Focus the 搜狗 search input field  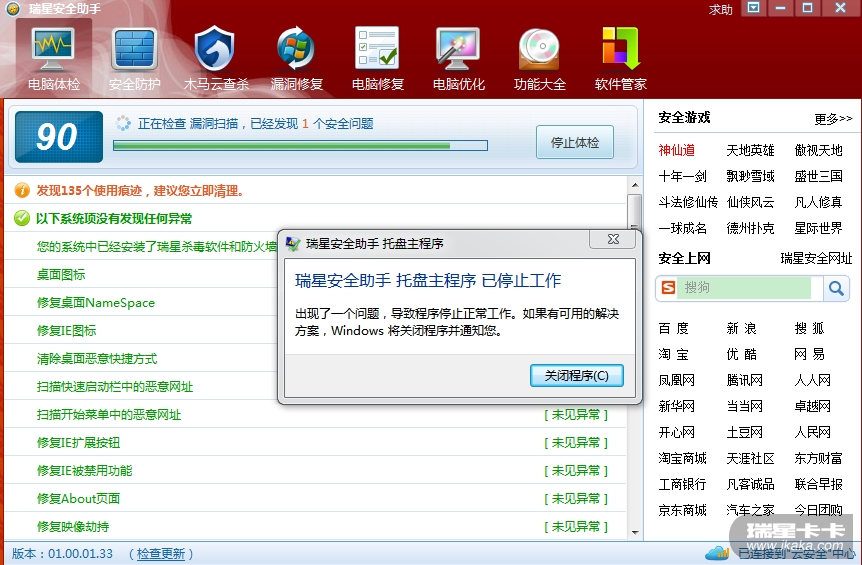pos(744,288)
